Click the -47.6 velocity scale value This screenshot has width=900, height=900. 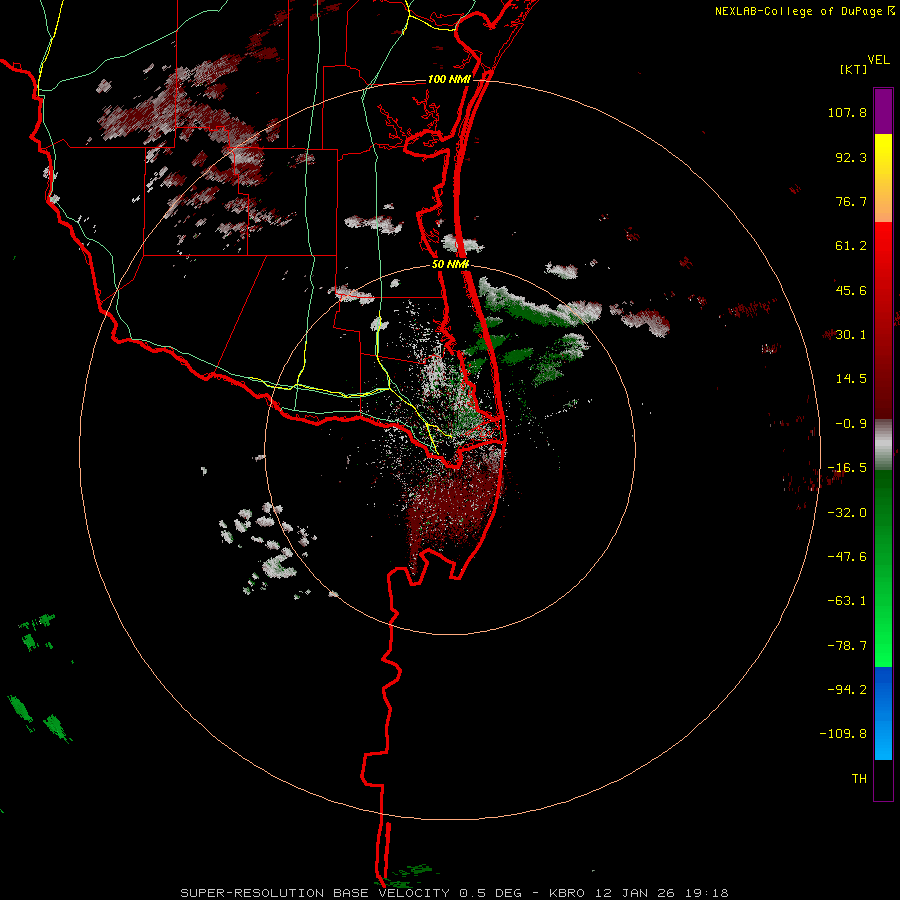coord(847,557)
